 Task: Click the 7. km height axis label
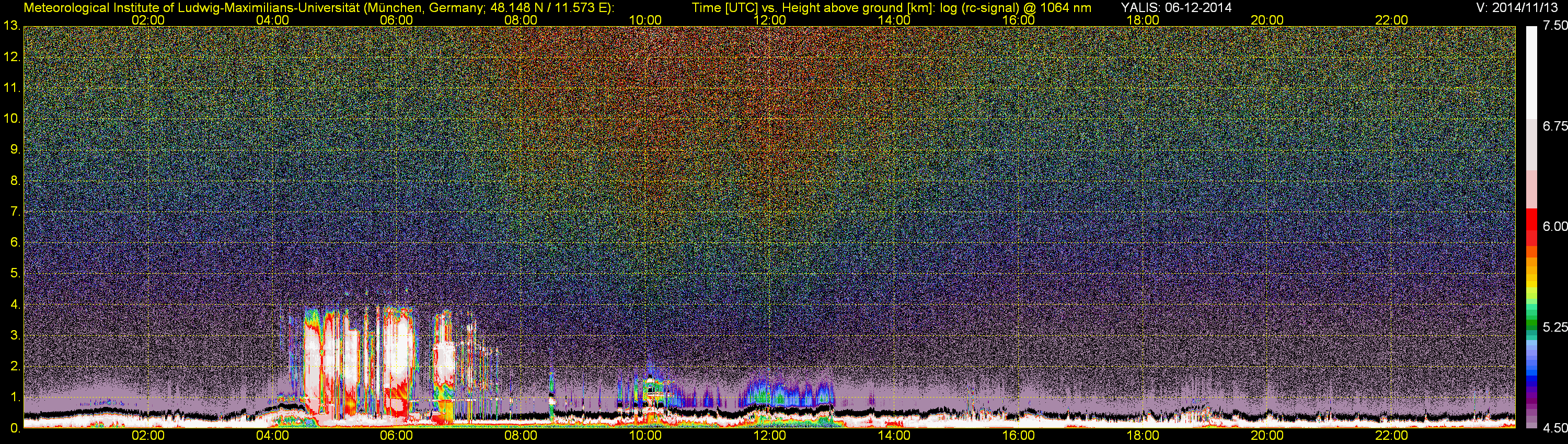click(x=15, y=212)
